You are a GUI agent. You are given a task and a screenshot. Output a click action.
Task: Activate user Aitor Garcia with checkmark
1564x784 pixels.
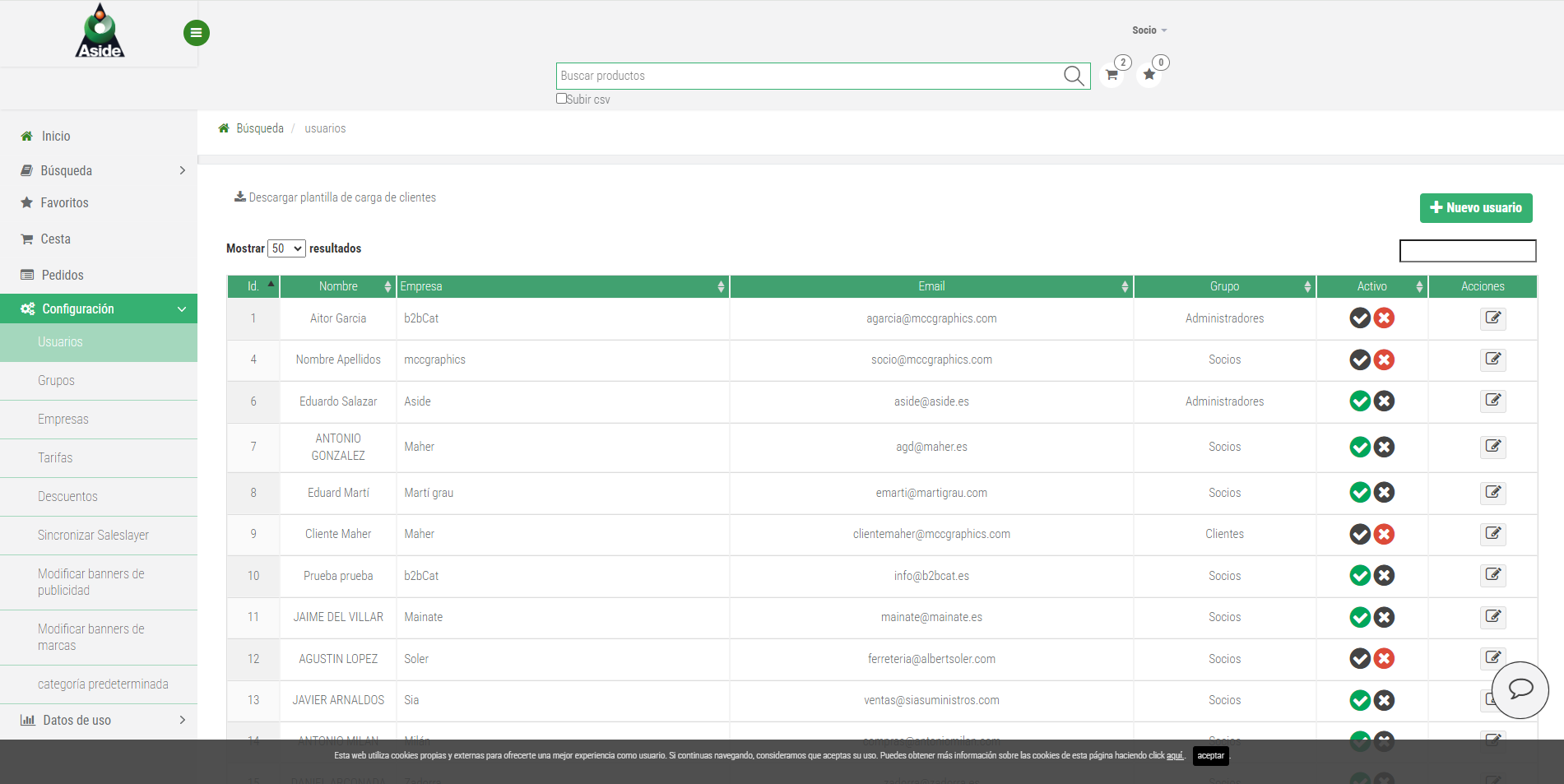(1360, 318)
